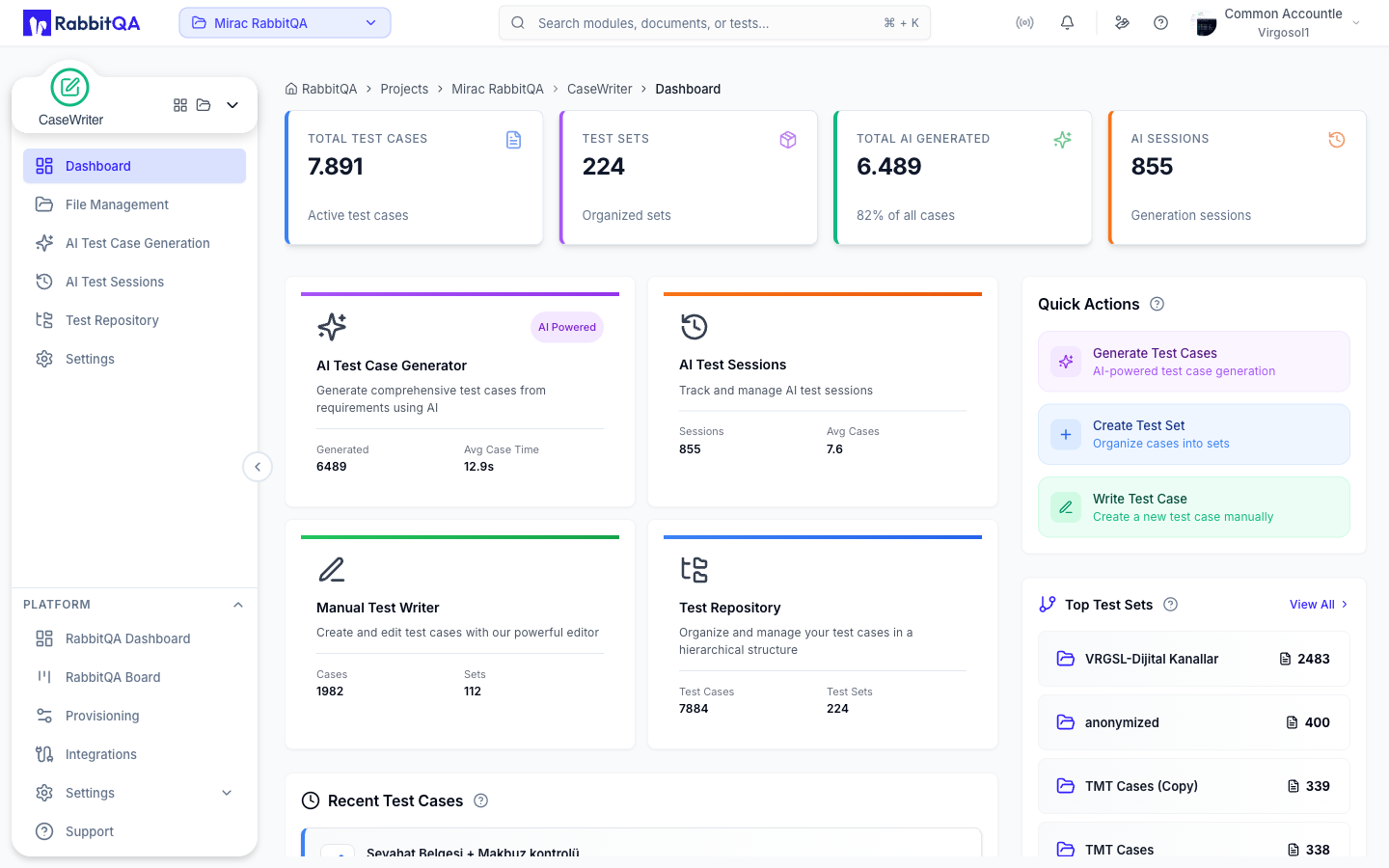This screenshot has width=1389, height=868.
Task: Click Generate Test Cases quick action
Action: click(x=1194, y=362)
